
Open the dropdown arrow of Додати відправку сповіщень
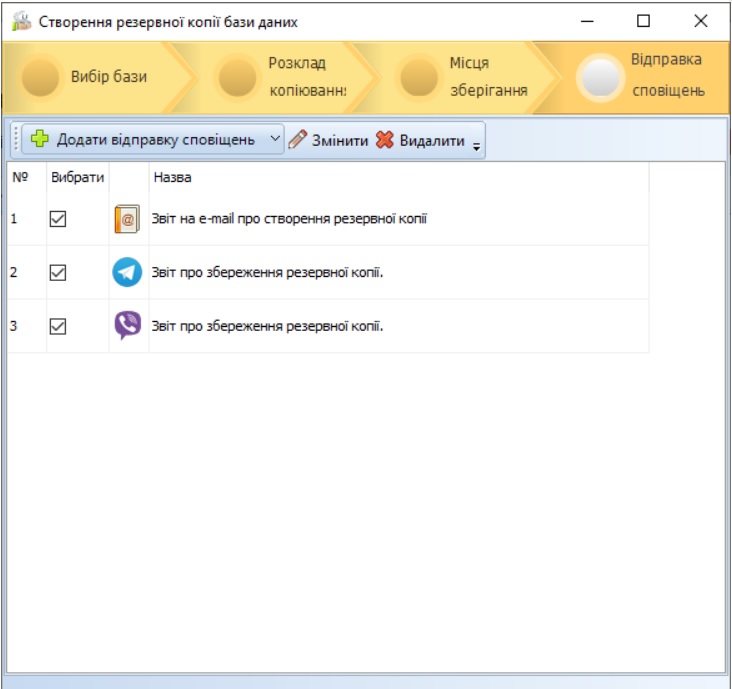coord(275,139)
